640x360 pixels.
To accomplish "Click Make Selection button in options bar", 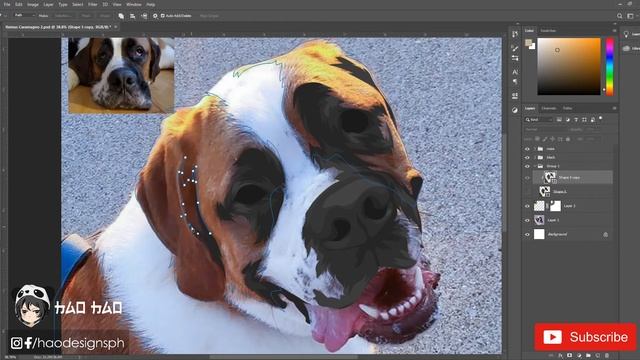I will coord(63,16).
